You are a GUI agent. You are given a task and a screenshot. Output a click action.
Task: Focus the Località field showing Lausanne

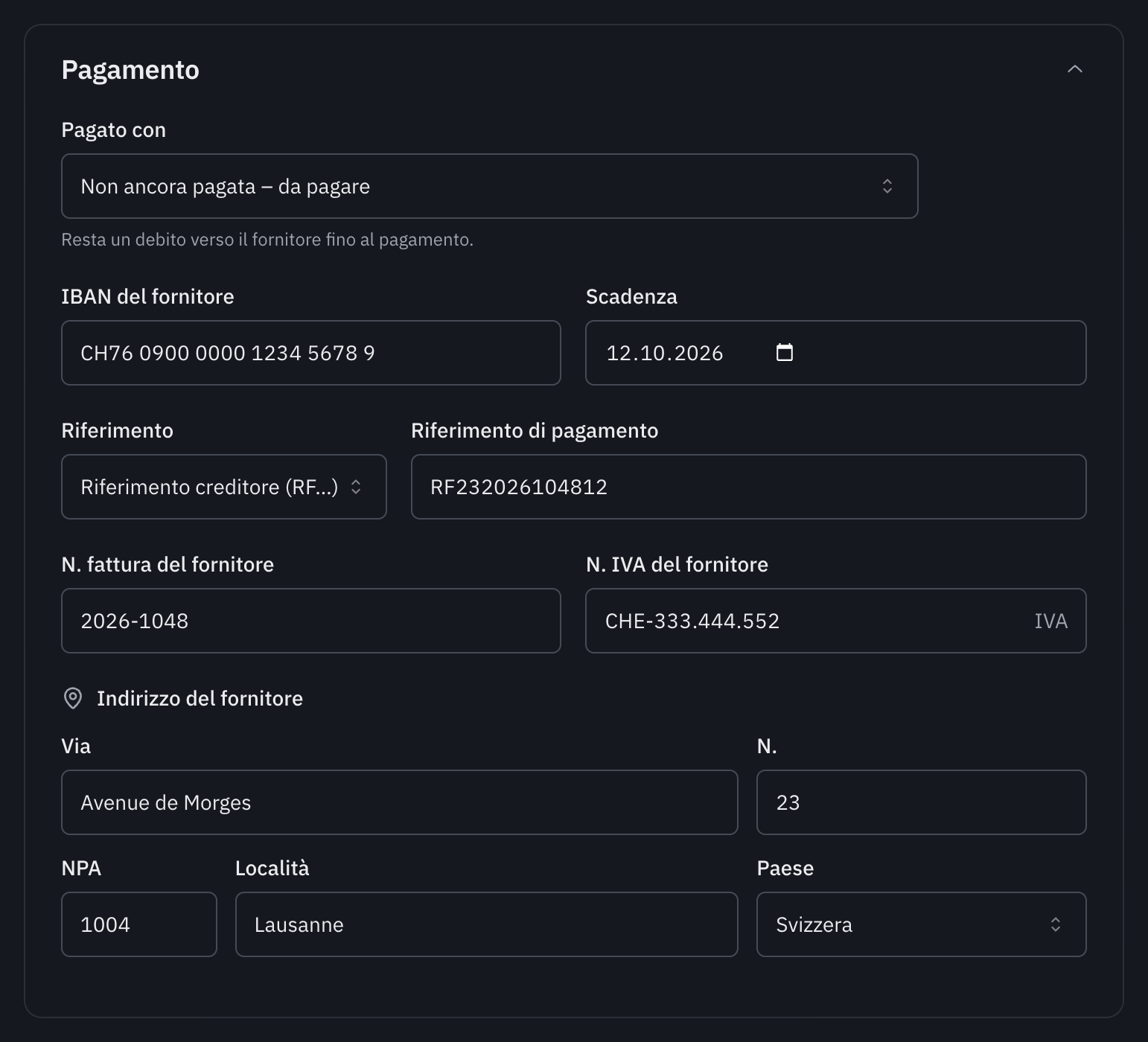(x=486, y=924)
